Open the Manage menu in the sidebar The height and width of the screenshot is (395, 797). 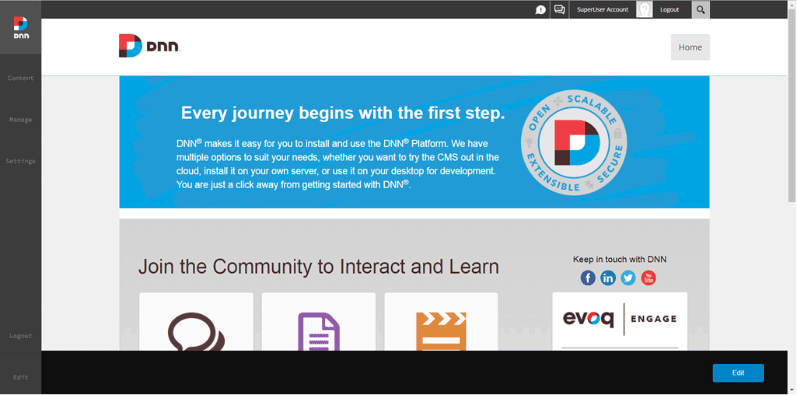pyautogui.click(x=21, y=120)
